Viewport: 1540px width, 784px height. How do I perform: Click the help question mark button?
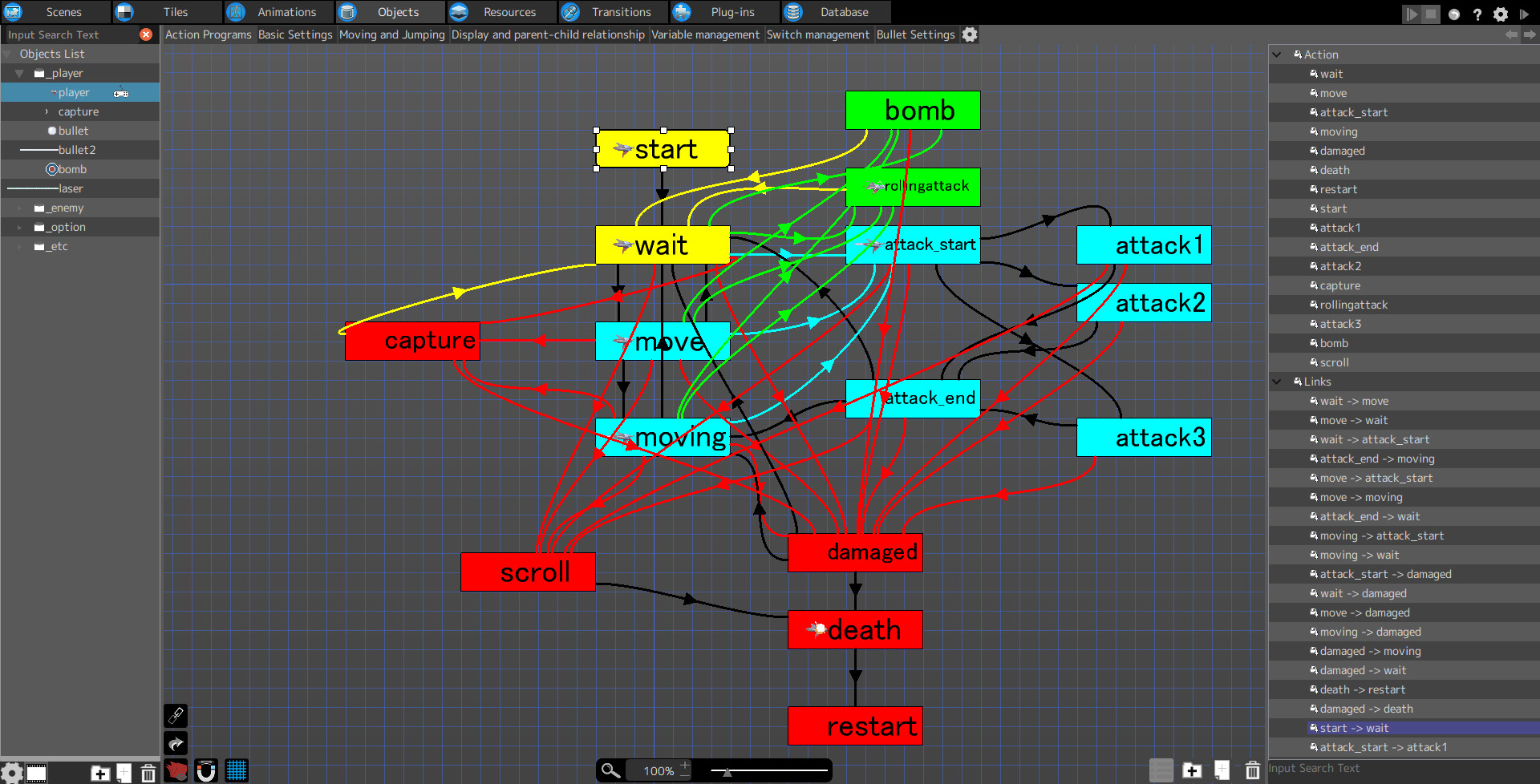click(1477, 14)
